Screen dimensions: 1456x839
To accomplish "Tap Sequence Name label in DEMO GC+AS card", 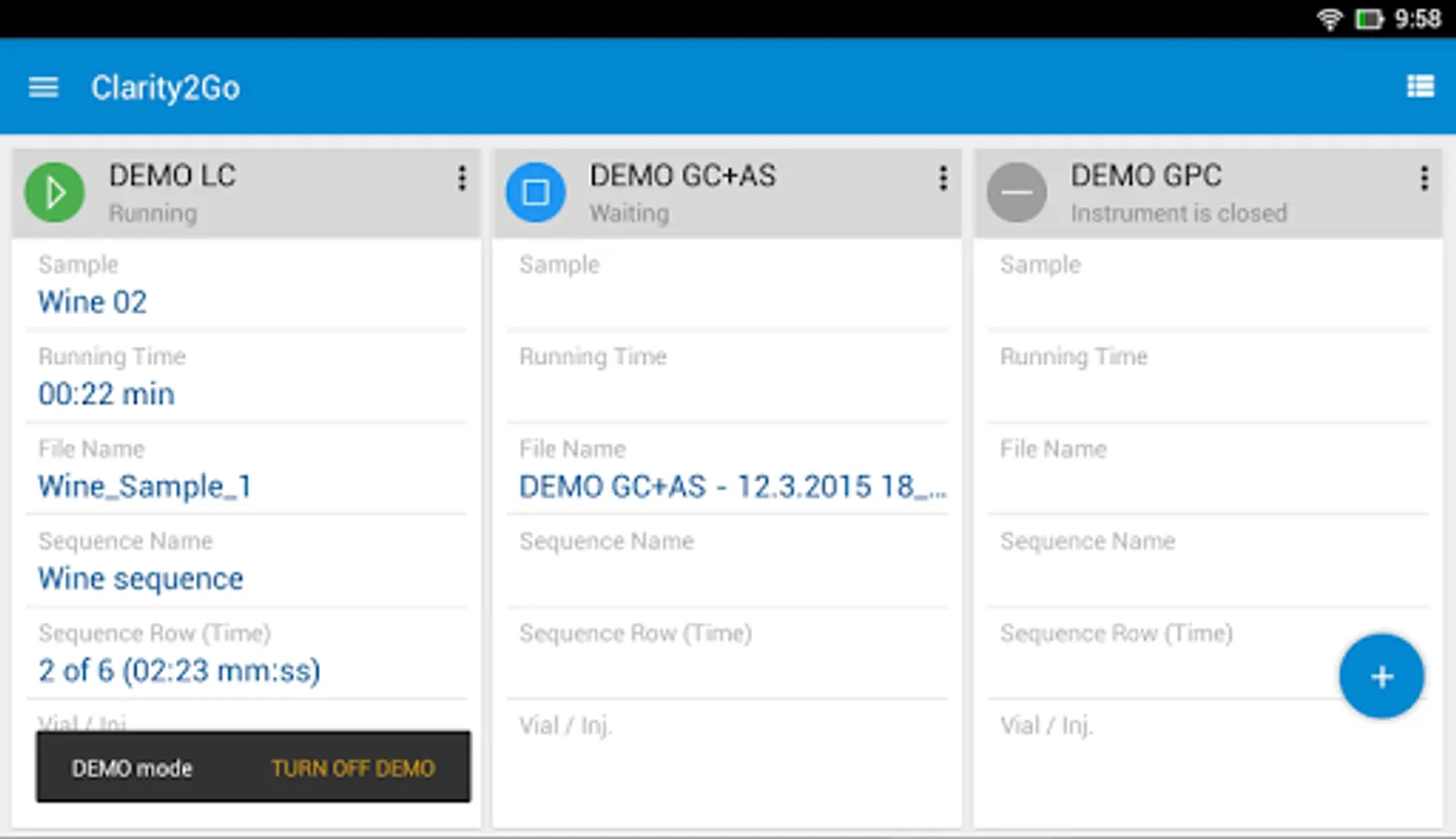I will (606, 542).
